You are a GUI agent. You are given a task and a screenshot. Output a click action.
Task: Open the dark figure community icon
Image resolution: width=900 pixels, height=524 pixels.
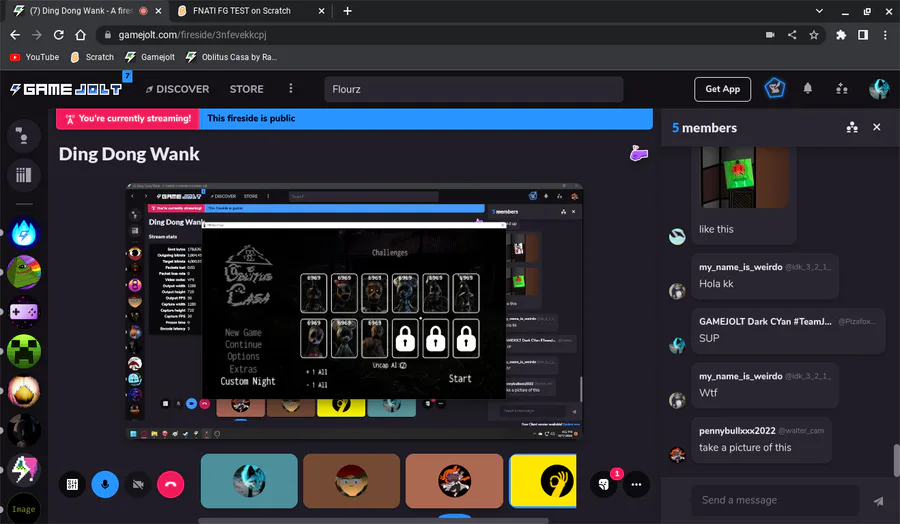[24, 429]
